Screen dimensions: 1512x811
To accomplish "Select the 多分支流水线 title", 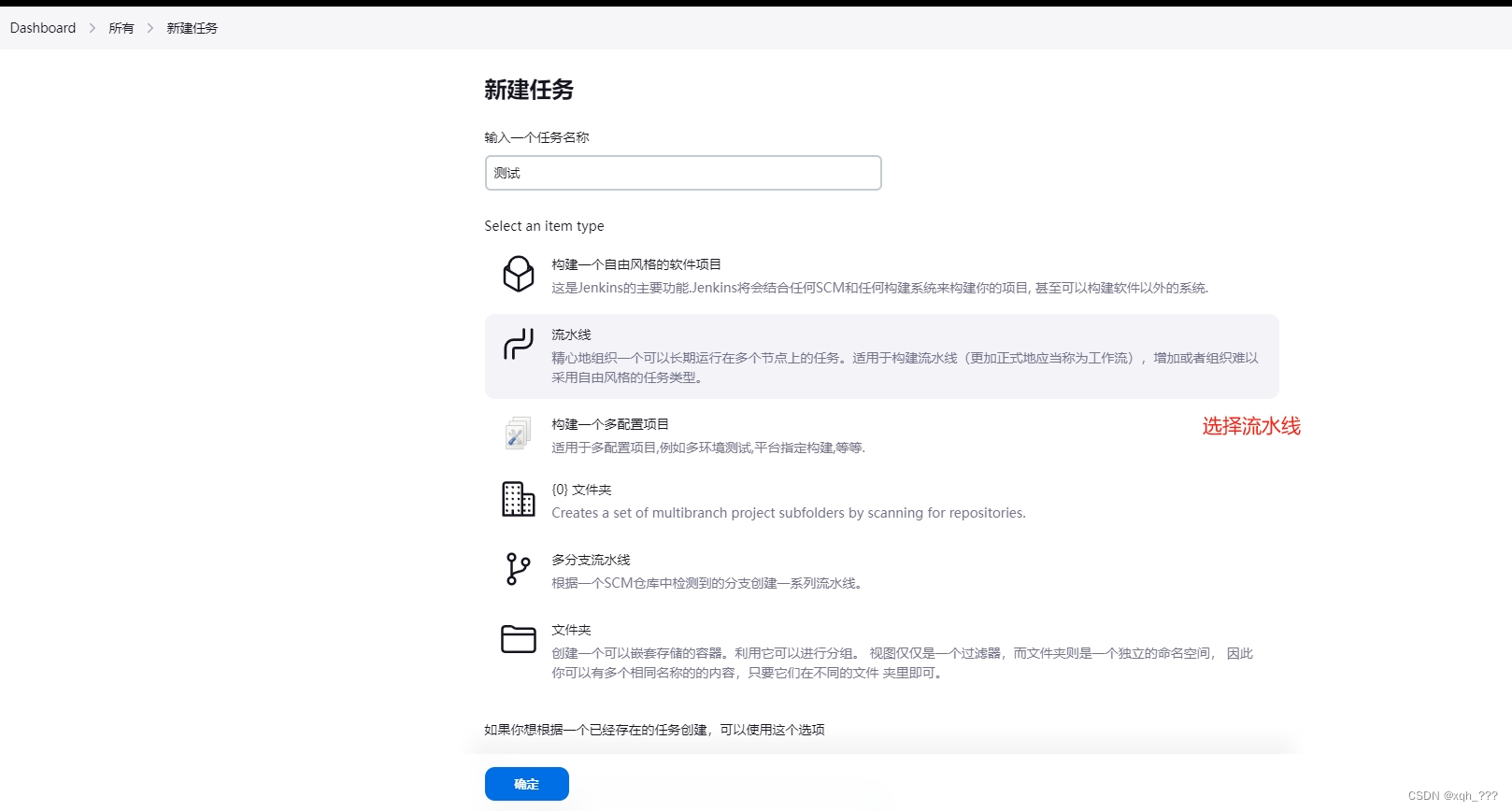I will (591, 560).
